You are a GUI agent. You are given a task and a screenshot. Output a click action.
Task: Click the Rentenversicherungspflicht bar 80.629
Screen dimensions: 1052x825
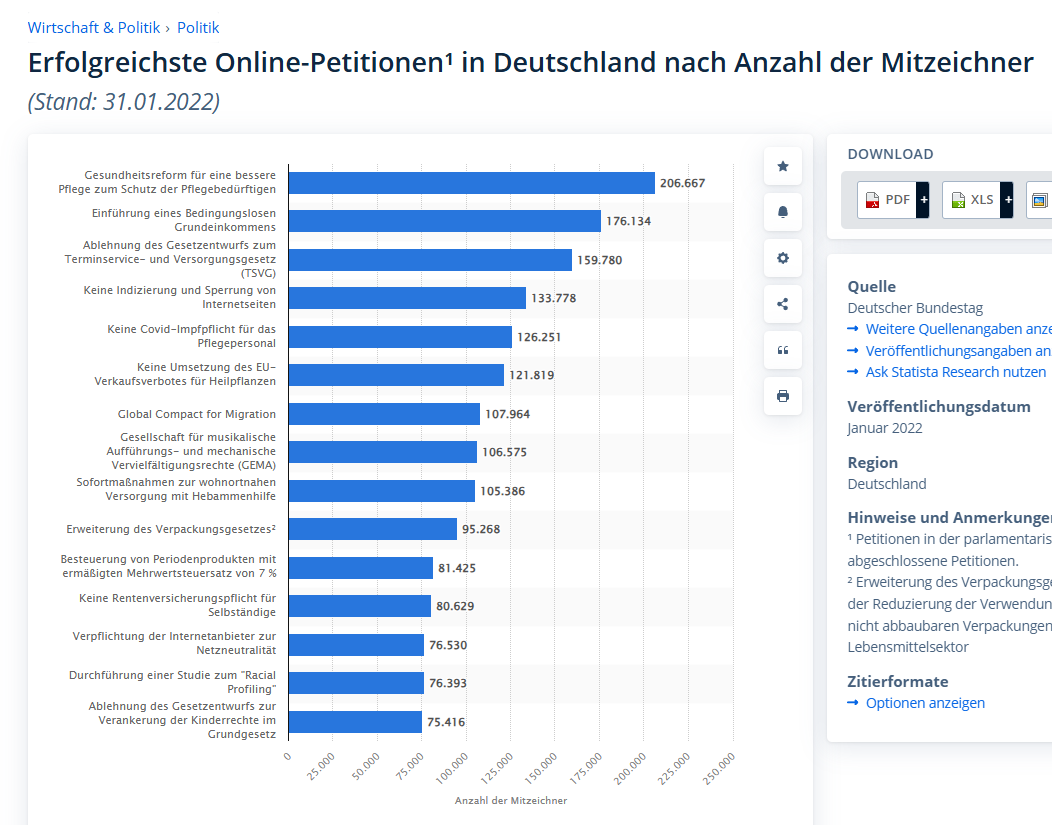click(360, 606)
